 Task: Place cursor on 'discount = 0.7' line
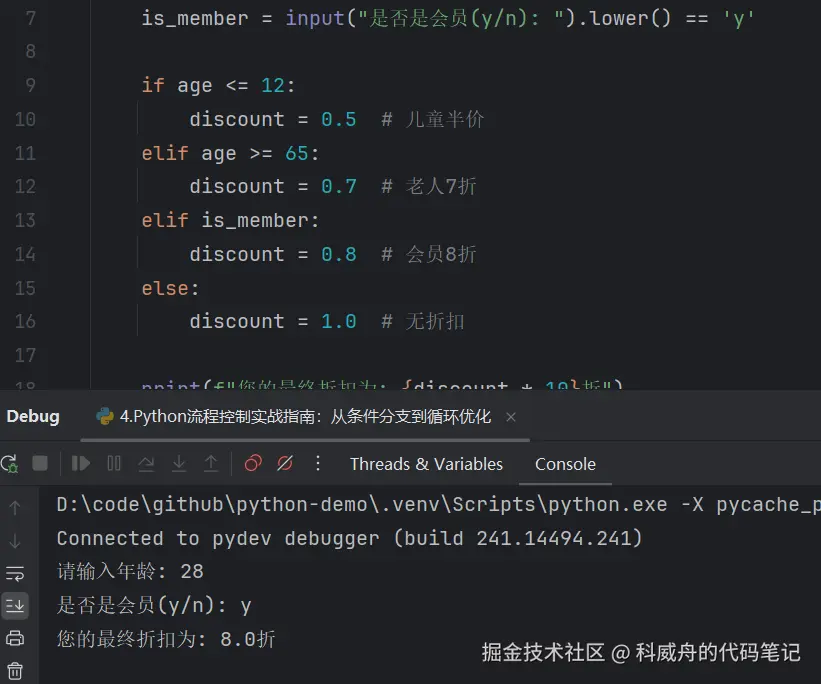(x=273, y=186)
